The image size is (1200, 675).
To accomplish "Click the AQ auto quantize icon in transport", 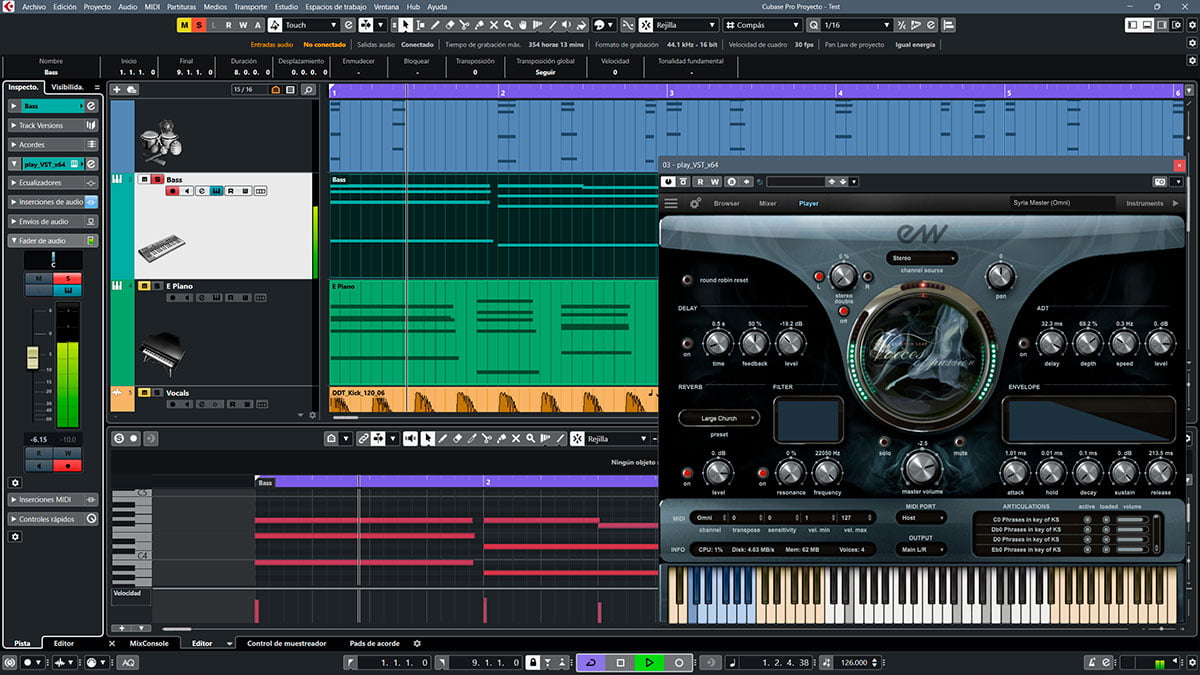I will (x=128, y=663).
